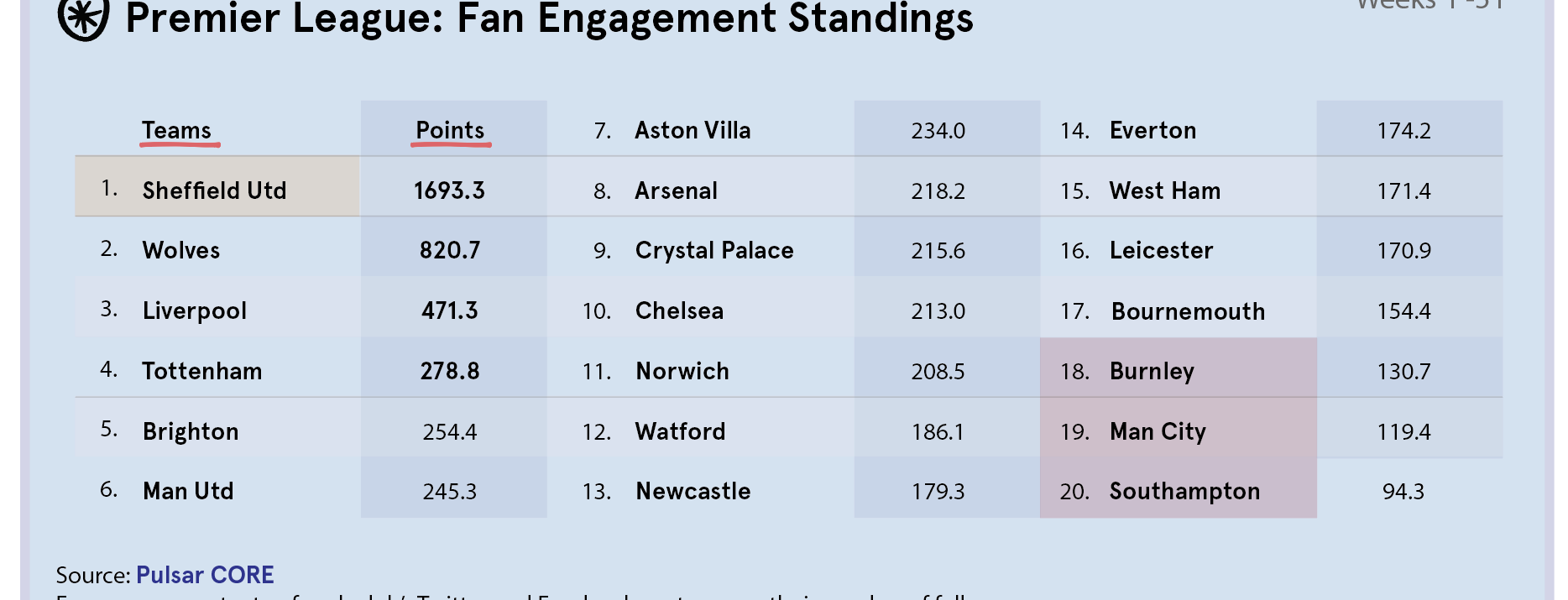
Task: Select the Man City highlighted cell
Action: click(1158, 431)
